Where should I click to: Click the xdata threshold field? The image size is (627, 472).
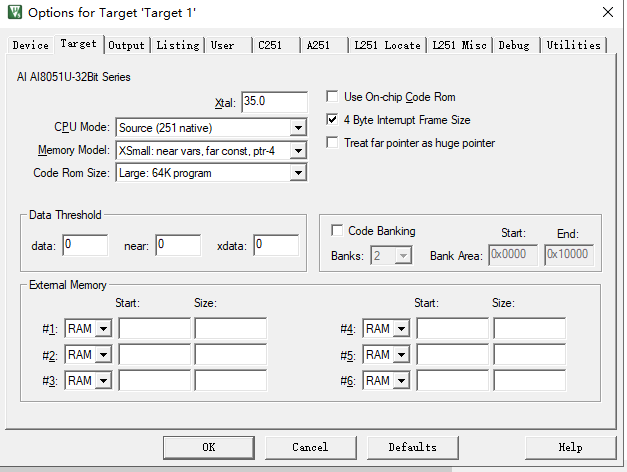click(x=276, y=245)
